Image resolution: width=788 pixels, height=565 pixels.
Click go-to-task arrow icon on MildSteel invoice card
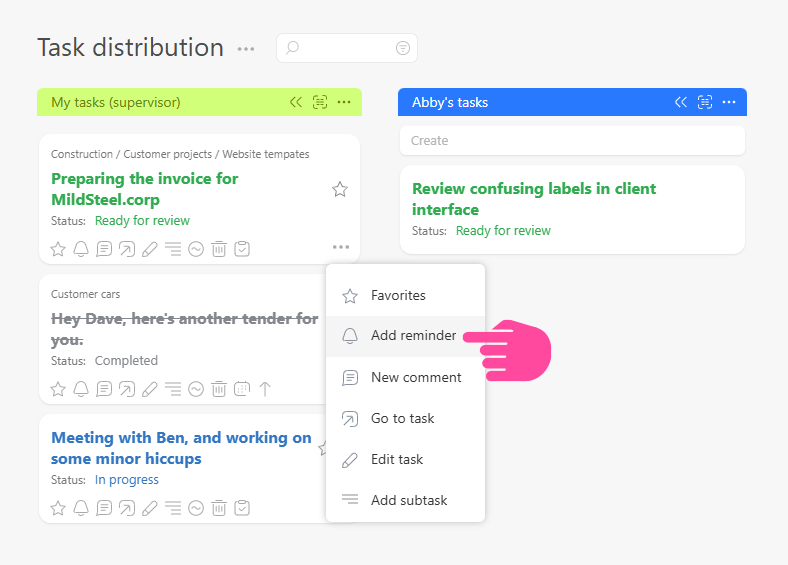tap(127, 249)
